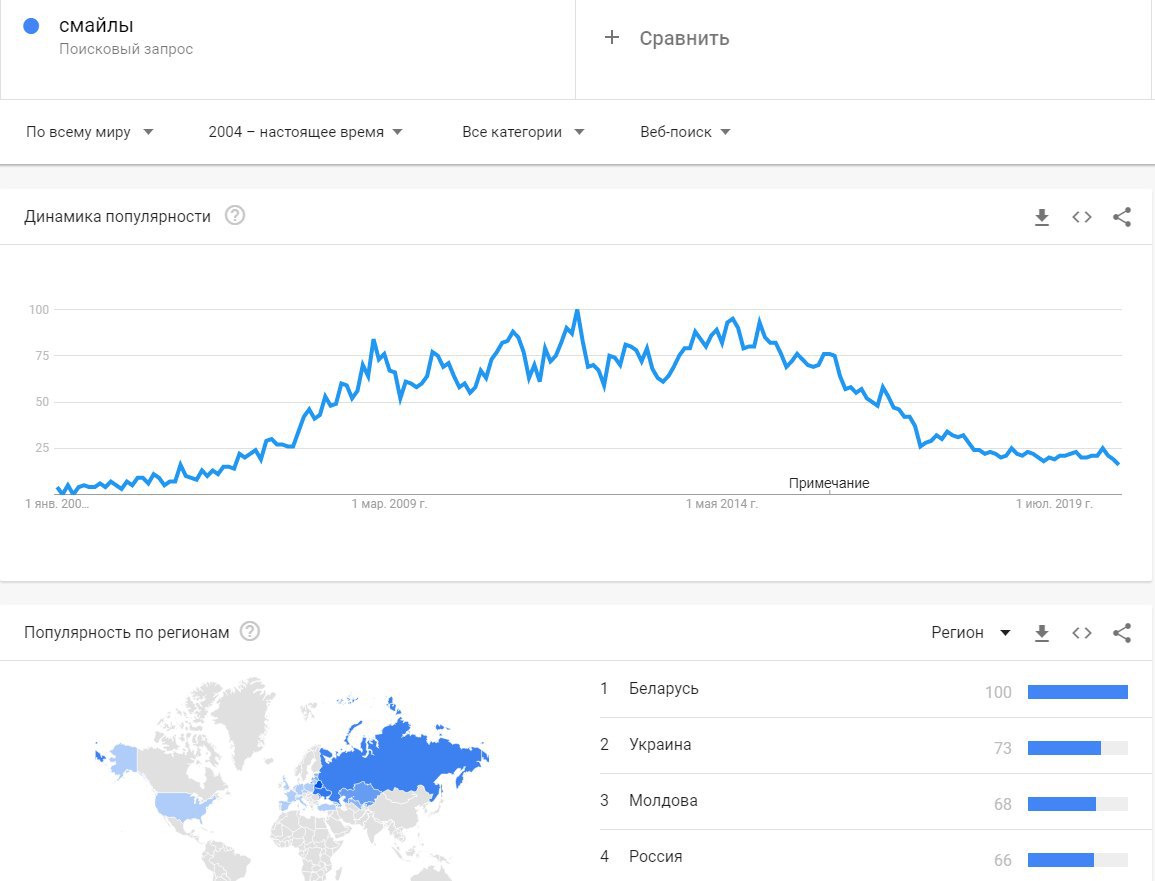Click the Примечание marker on the chart
Image resolution: width=1155 pixels, height=881 pixels.
[x=829, y=484]
